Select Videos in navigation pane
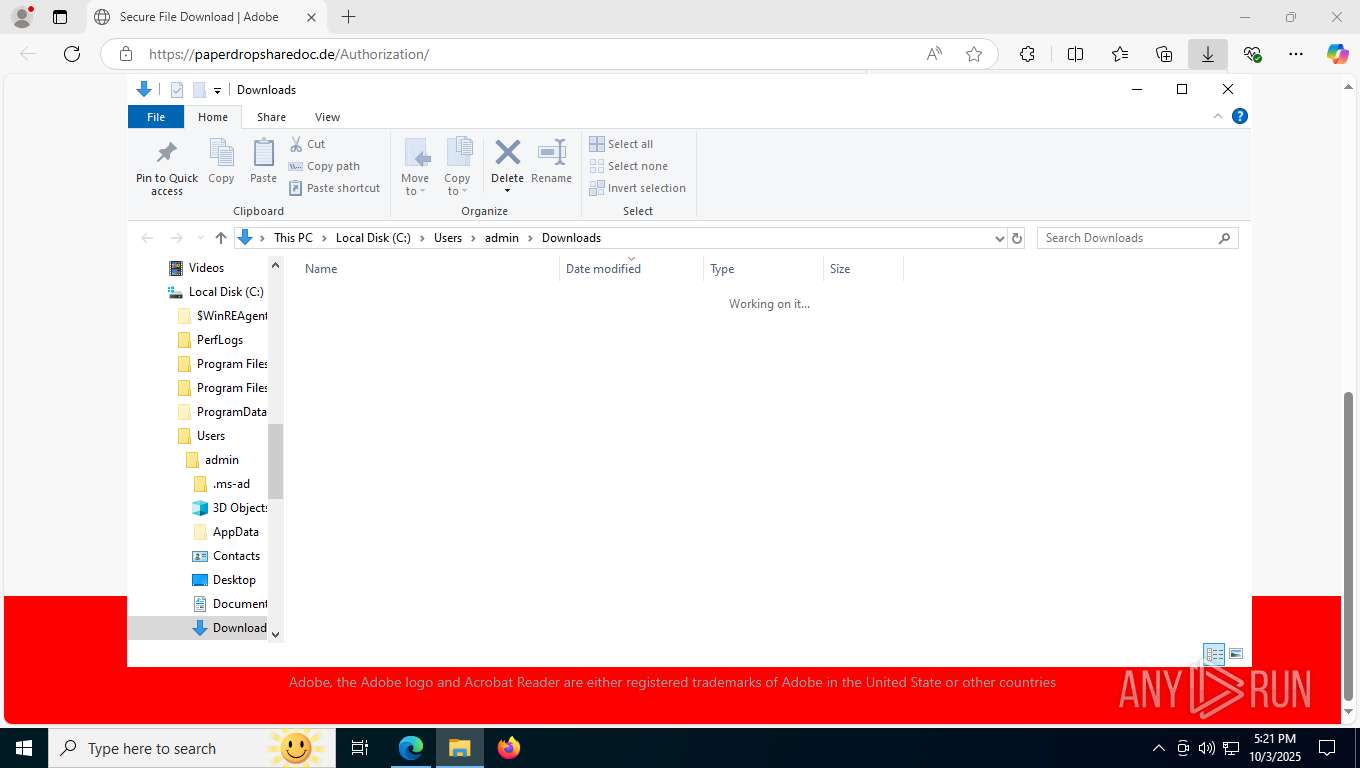1360x768 pixels. [206, 268]
